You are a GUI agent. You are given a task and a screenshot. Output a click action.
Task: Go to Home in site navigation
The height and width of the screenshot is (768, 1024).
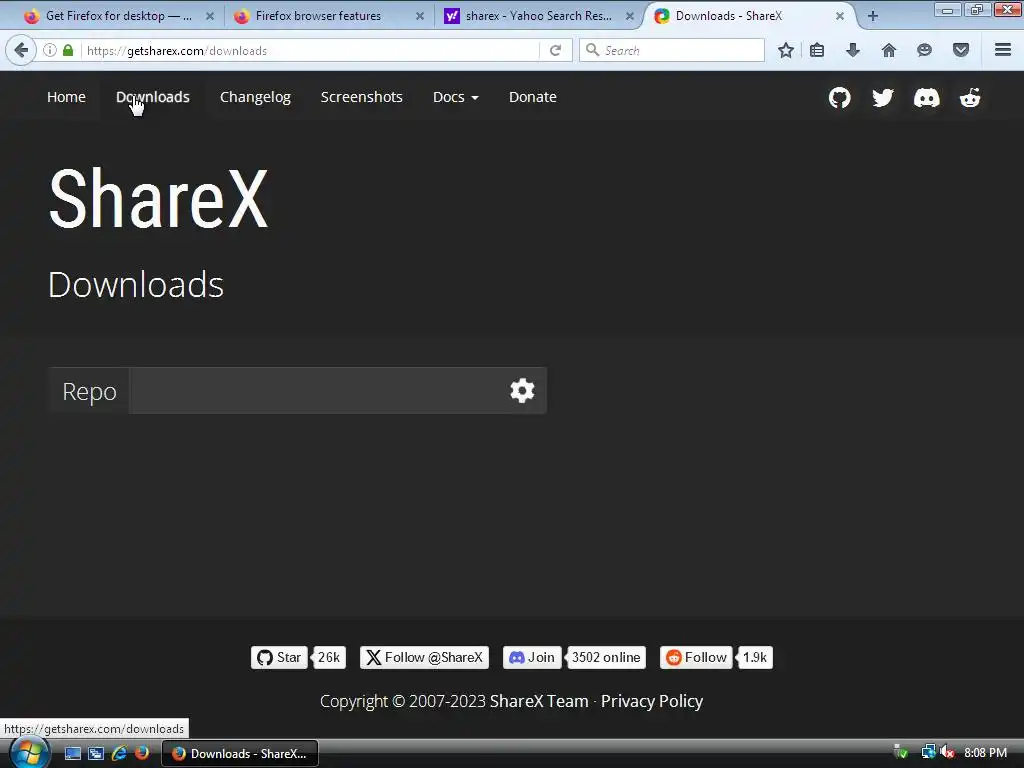coord(66,97)
